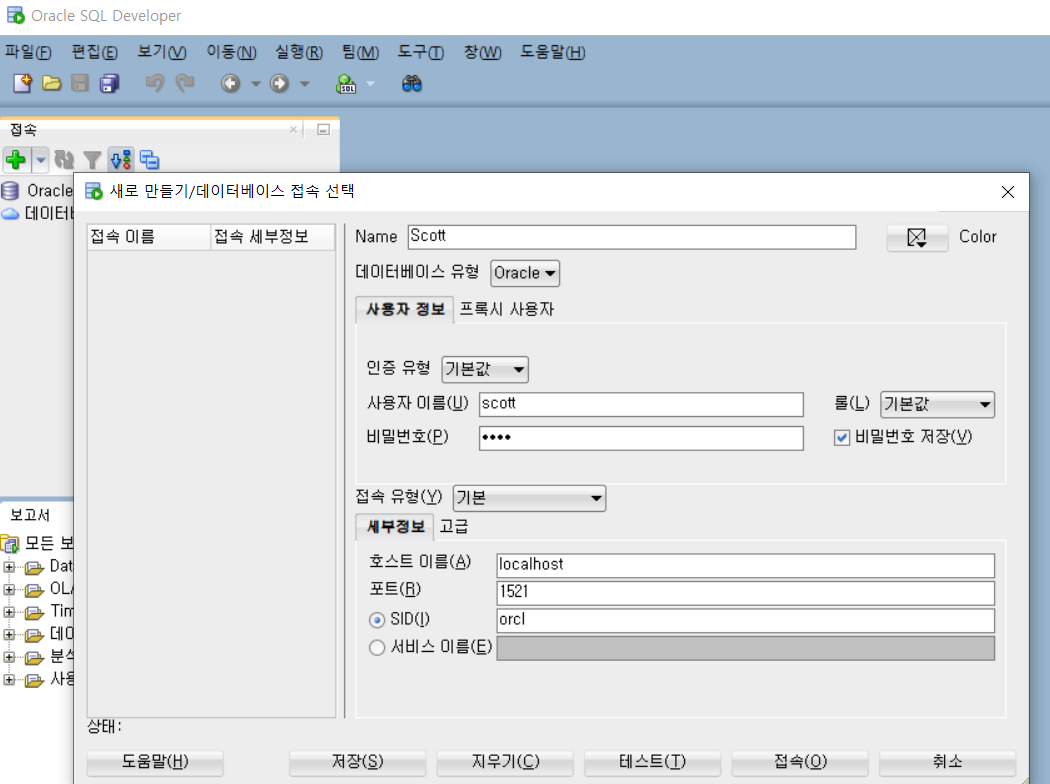The height and width of the screenshot is (784, 1050).
Task: Click the 접속 이름 column header
Action: (149, 237)
